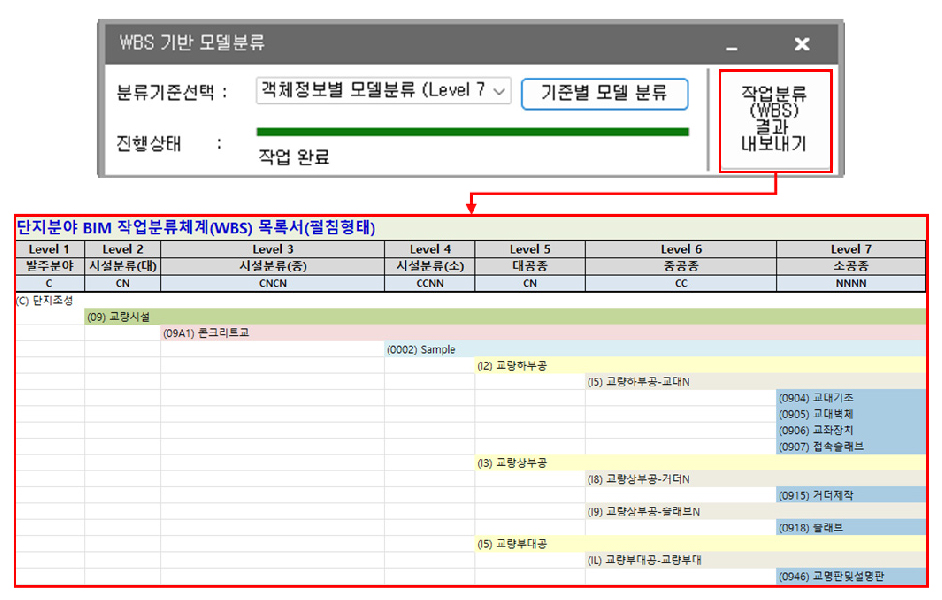The image size is (942, 600).
Task: Select the (09) 교량시설 row
Action: pos(118,317)
